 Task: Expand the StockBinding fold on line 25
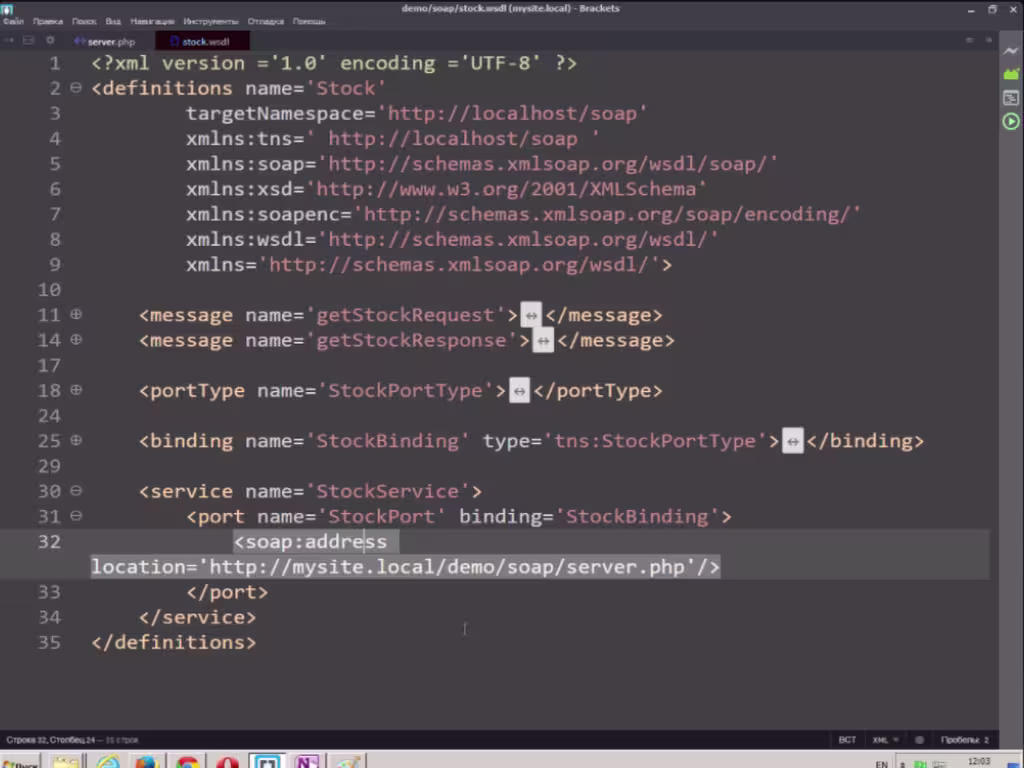pyautogui.click(x=76, y=441)
